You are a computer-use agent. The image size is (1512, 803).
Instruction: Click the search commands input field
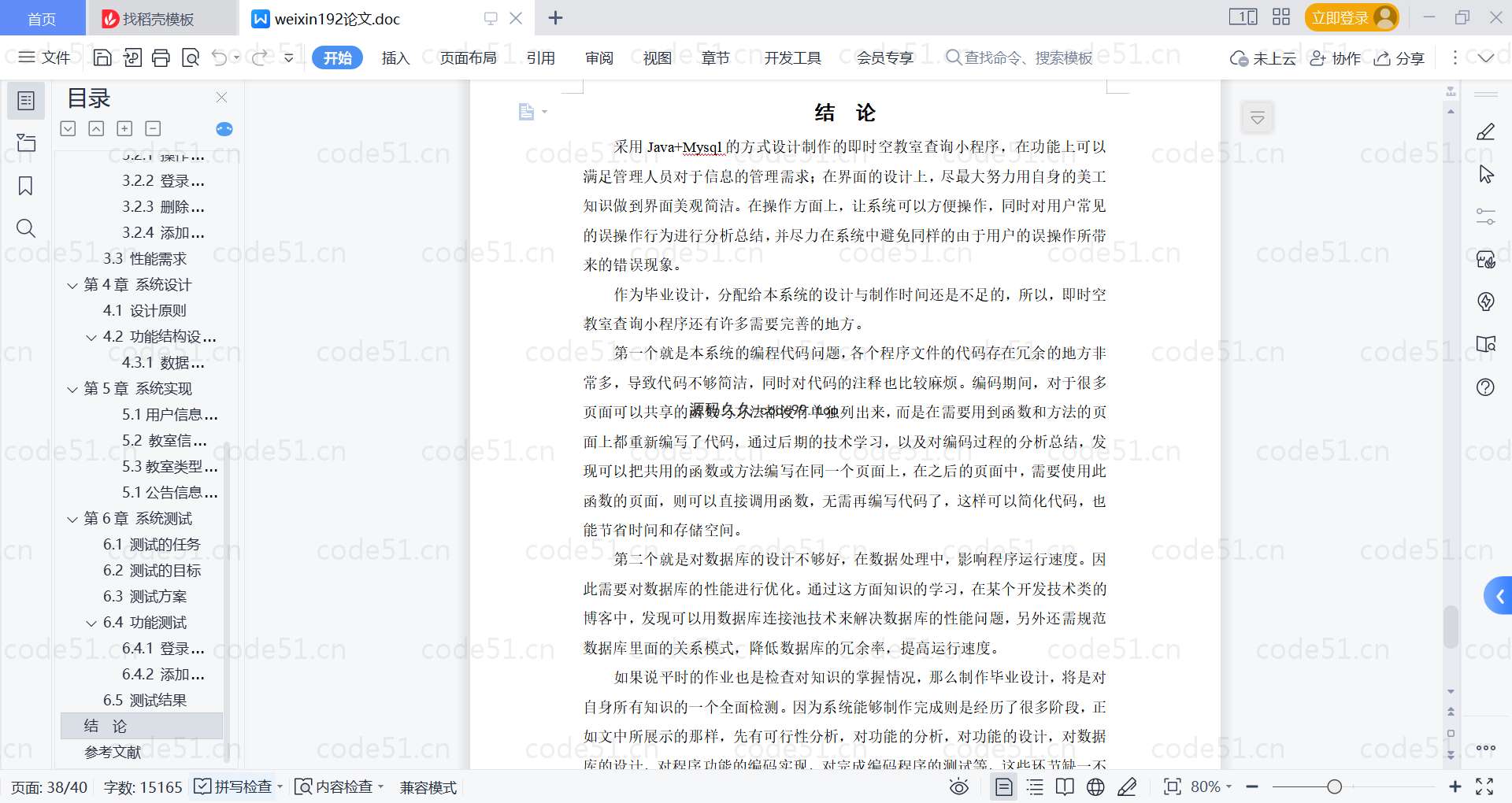(1020, 57)
